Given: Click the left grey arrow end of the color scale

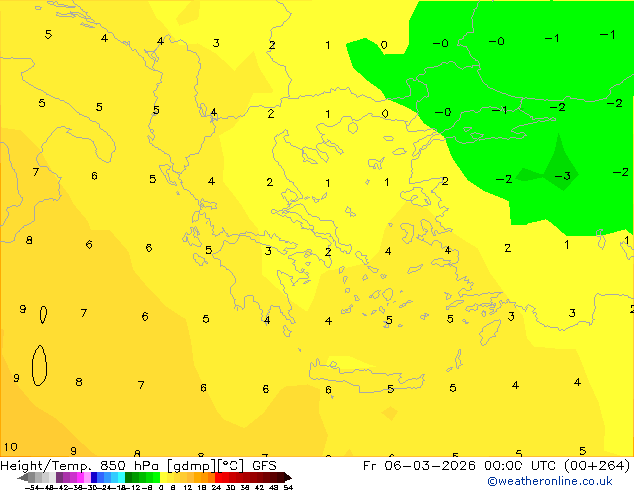Looking at the screenshot, I should click(22, 477).
